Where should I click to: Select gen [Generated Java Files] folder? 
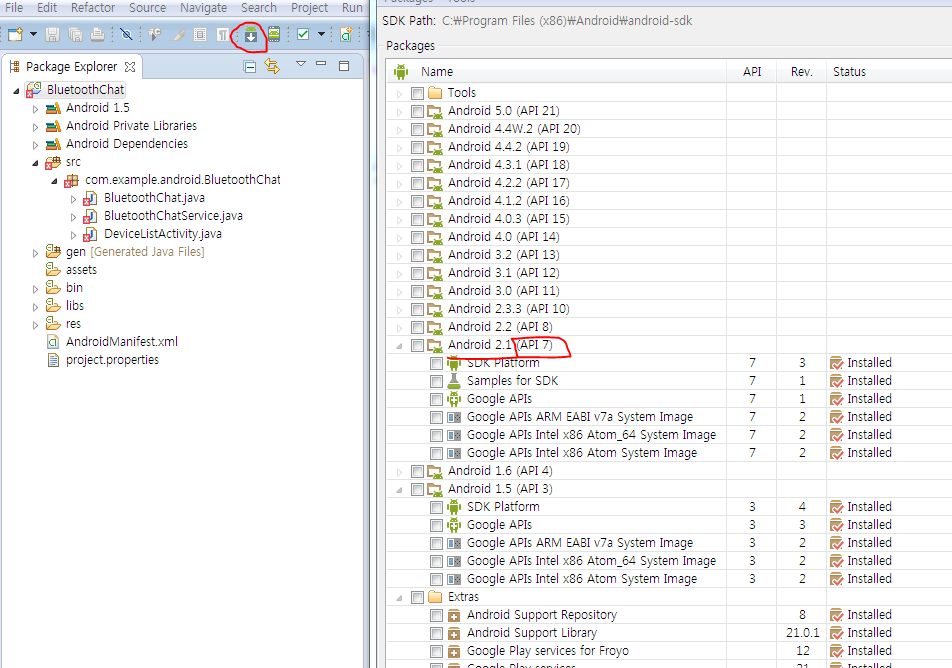pyautogui.click(x=135, y=252)
